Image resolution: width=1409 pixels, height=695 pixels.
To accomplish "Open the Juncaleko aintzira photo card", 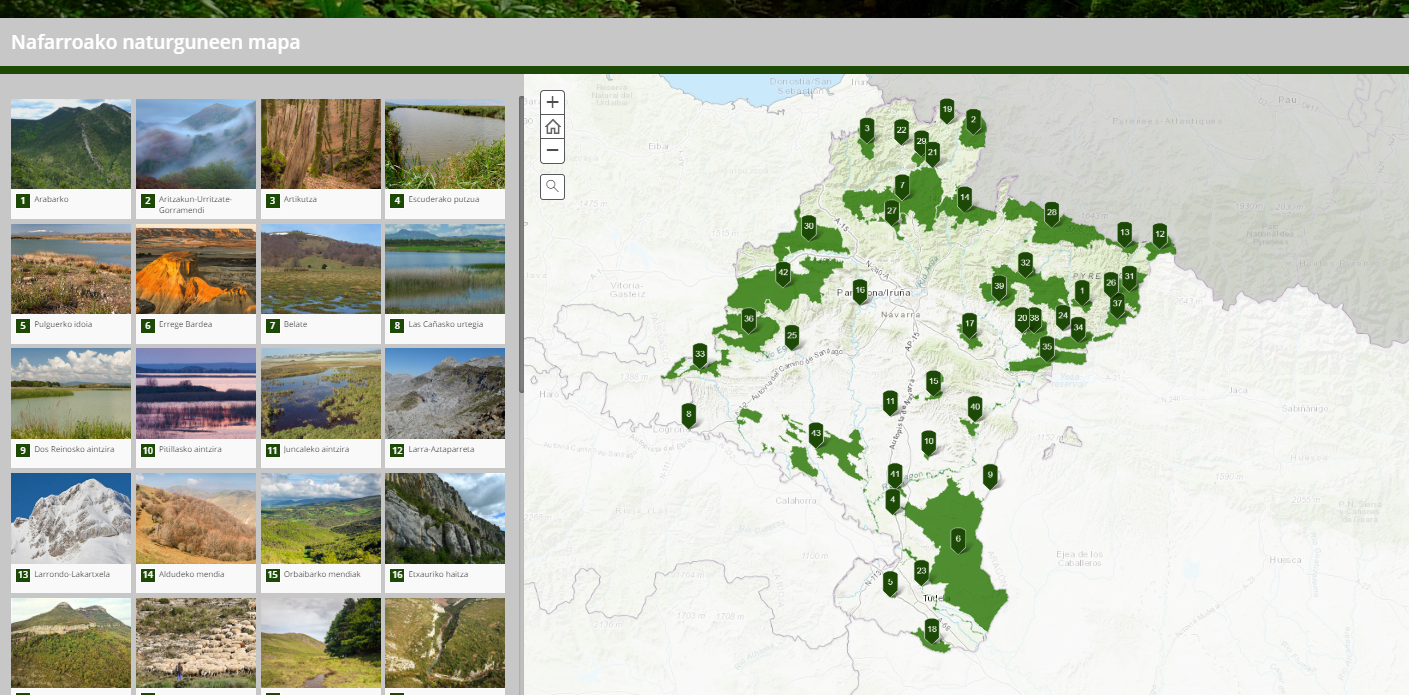I will click(320, 408).
